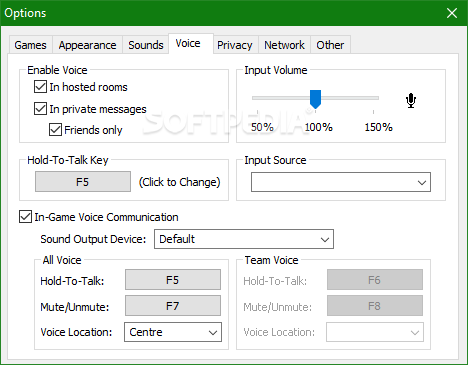Switch to the Games tab
Screen dimensions: 468x365
pyautogui.click(x=30, y=45)
